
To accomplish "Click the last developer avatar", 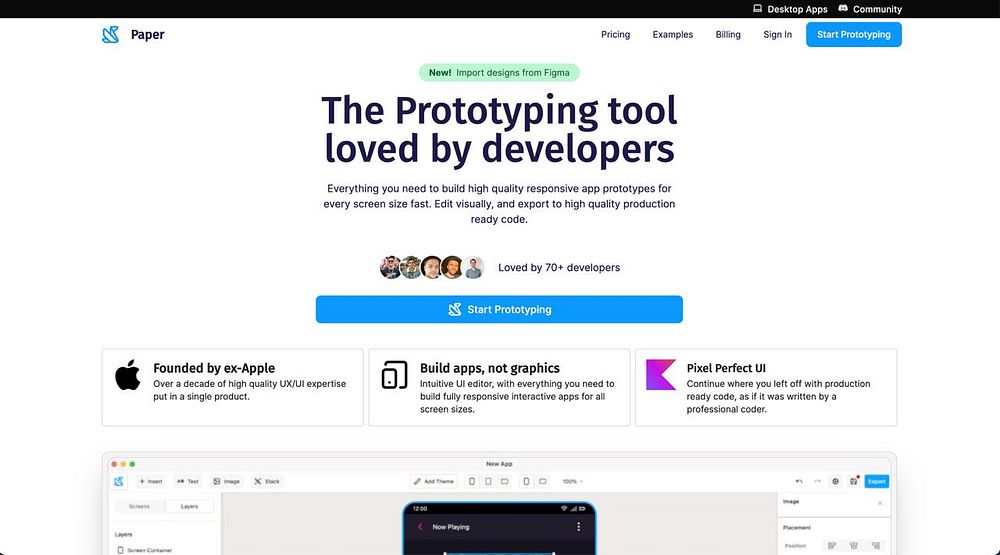I will tap(473, 267).
